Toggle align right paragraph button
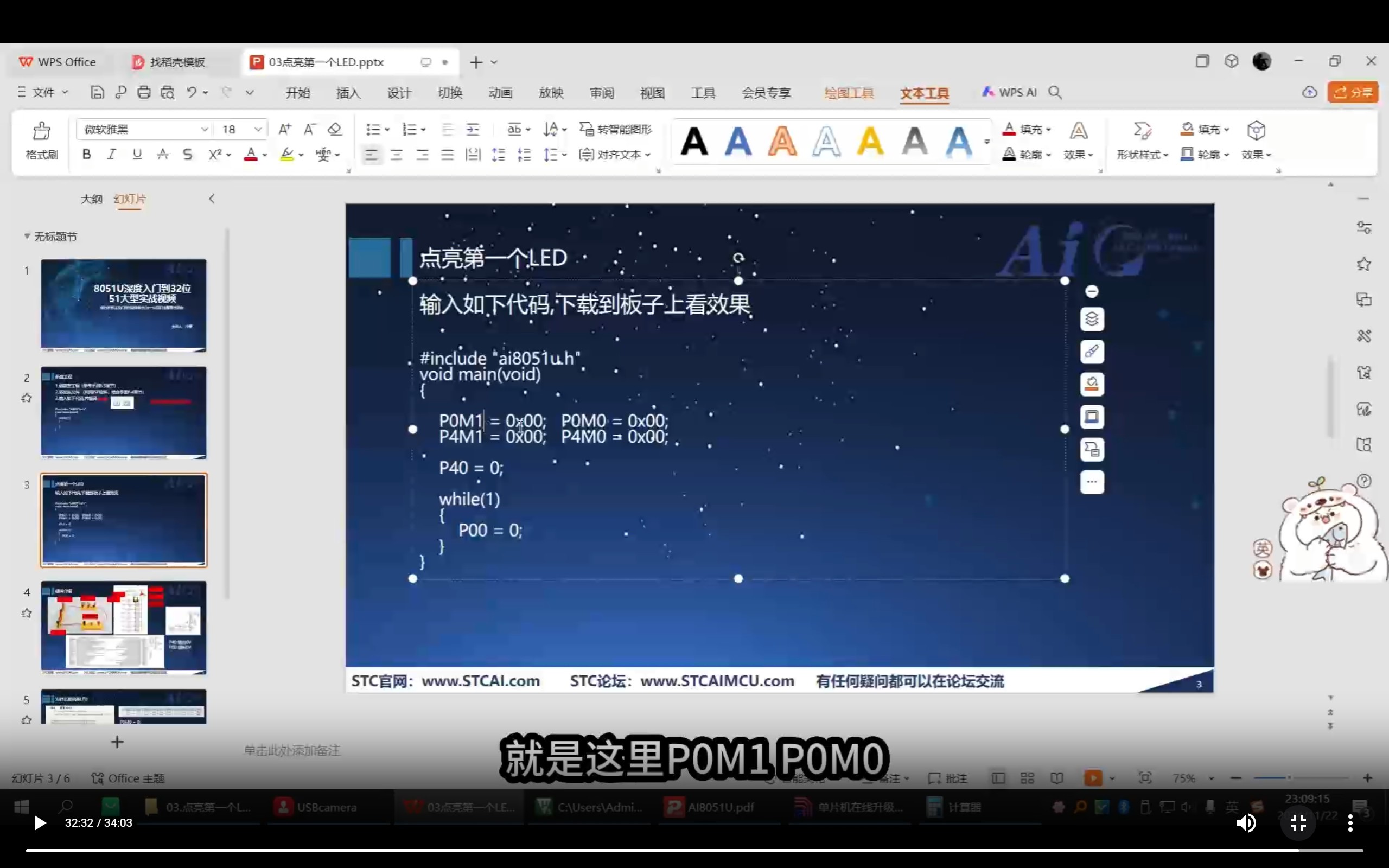The image size is (1389, 868). click(422, 155)
